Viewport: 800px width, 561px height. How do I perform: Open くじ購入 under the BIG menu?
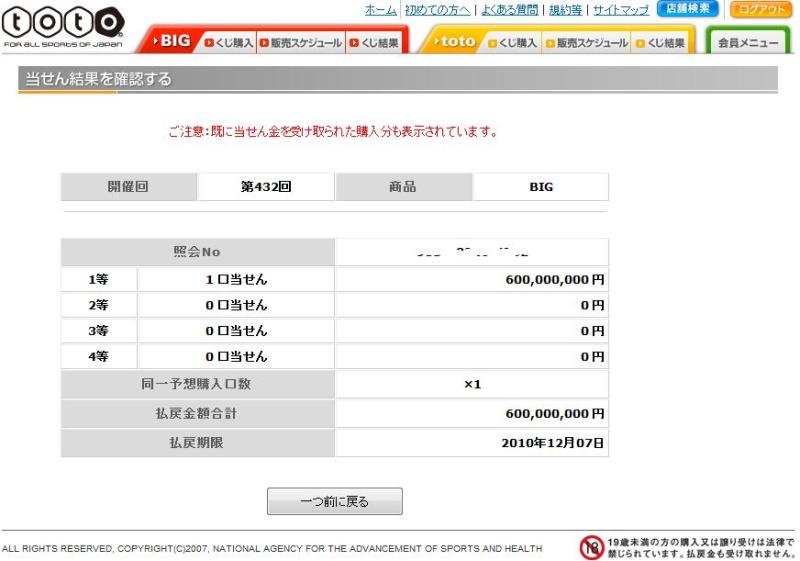tap(228, 43)
